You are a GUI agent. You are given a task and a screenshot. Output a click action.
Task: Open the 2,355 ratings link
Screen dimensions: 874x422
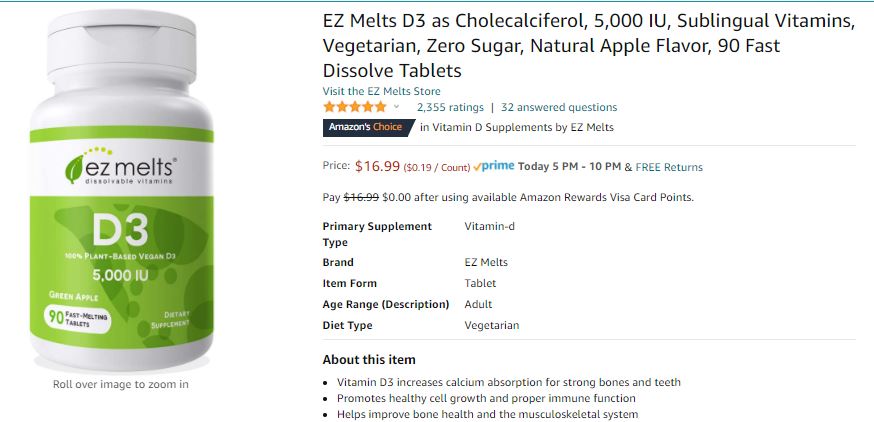point(450,107)
